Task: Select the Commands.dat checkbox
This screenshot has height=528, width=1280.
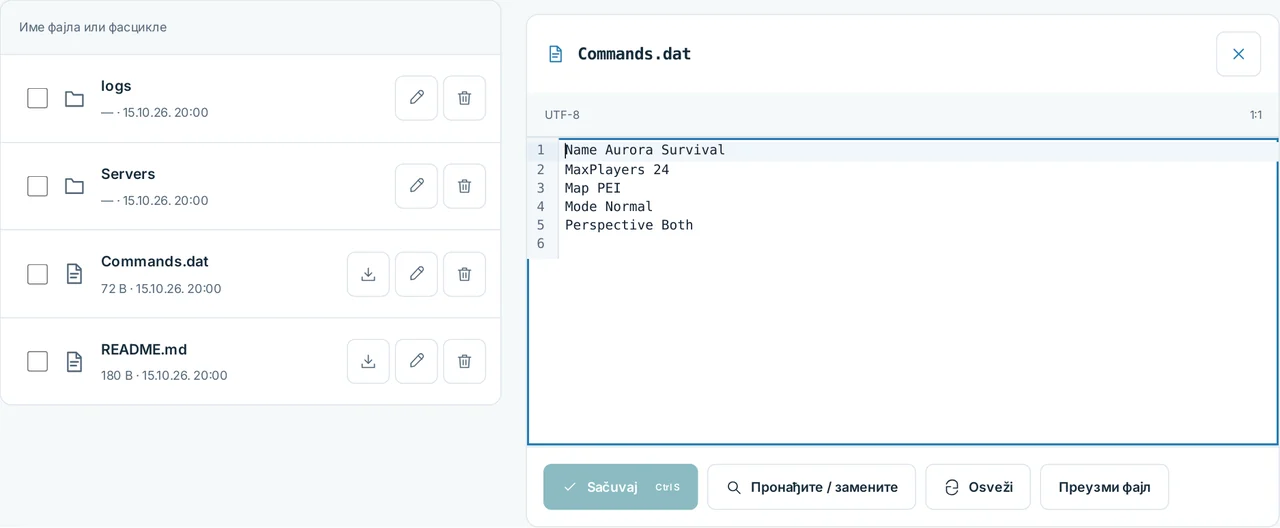Action: click(x=37, y=274)
